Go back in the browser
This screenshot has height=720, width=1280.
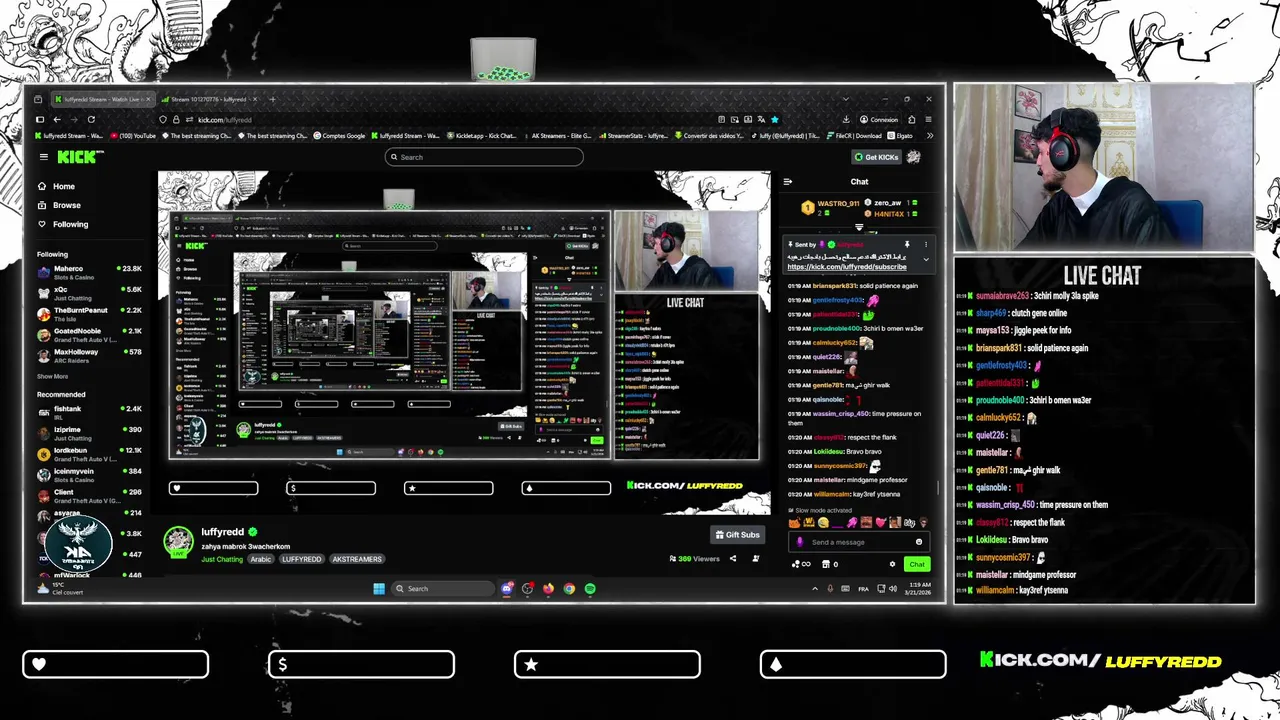pos(55,120)
